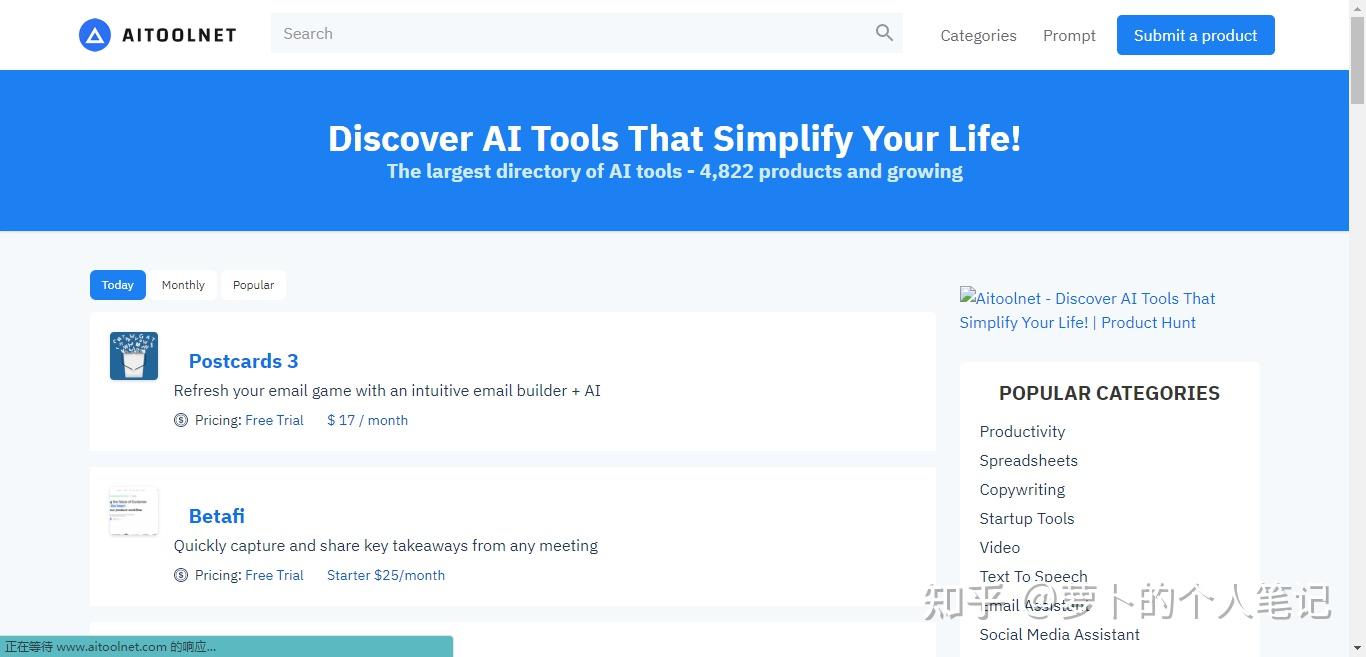The width and height of the screenshot is (1366, 657).
Task: Click the Postcards 3 description text
Action: (x=387, y=390)
